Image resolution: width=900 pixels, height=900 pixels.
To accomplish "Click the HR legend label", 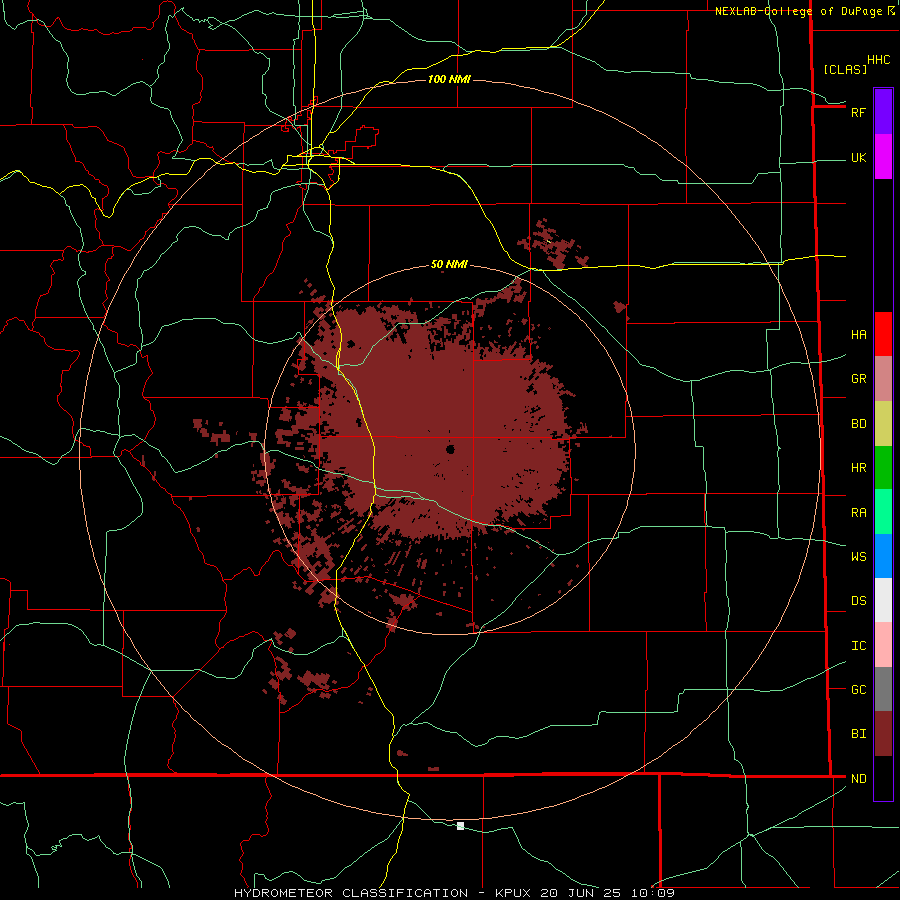I will (x=858, y=468).
